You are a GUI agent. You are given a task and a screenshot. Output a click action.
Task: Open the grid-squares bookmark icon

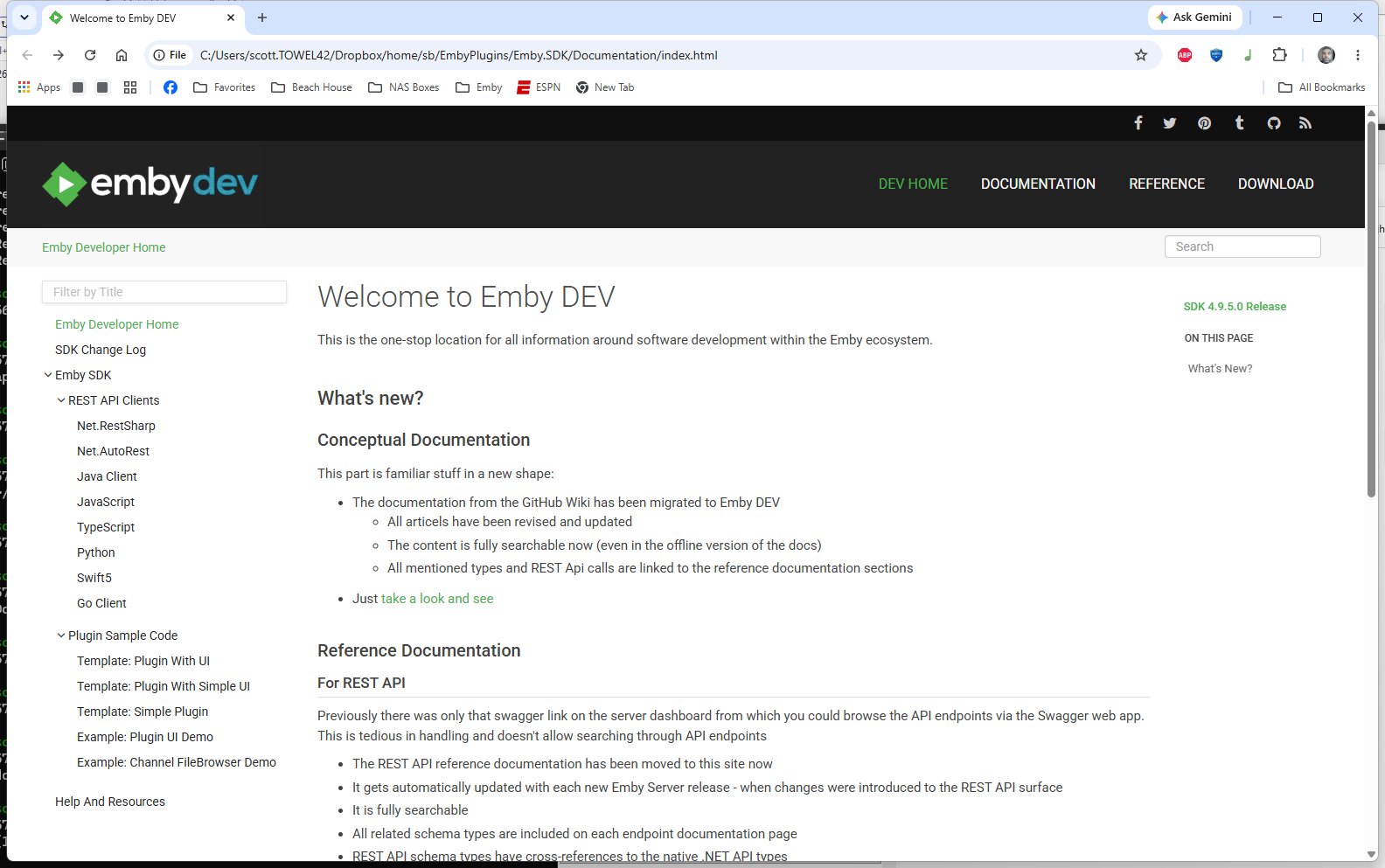(x=130, y=87)
